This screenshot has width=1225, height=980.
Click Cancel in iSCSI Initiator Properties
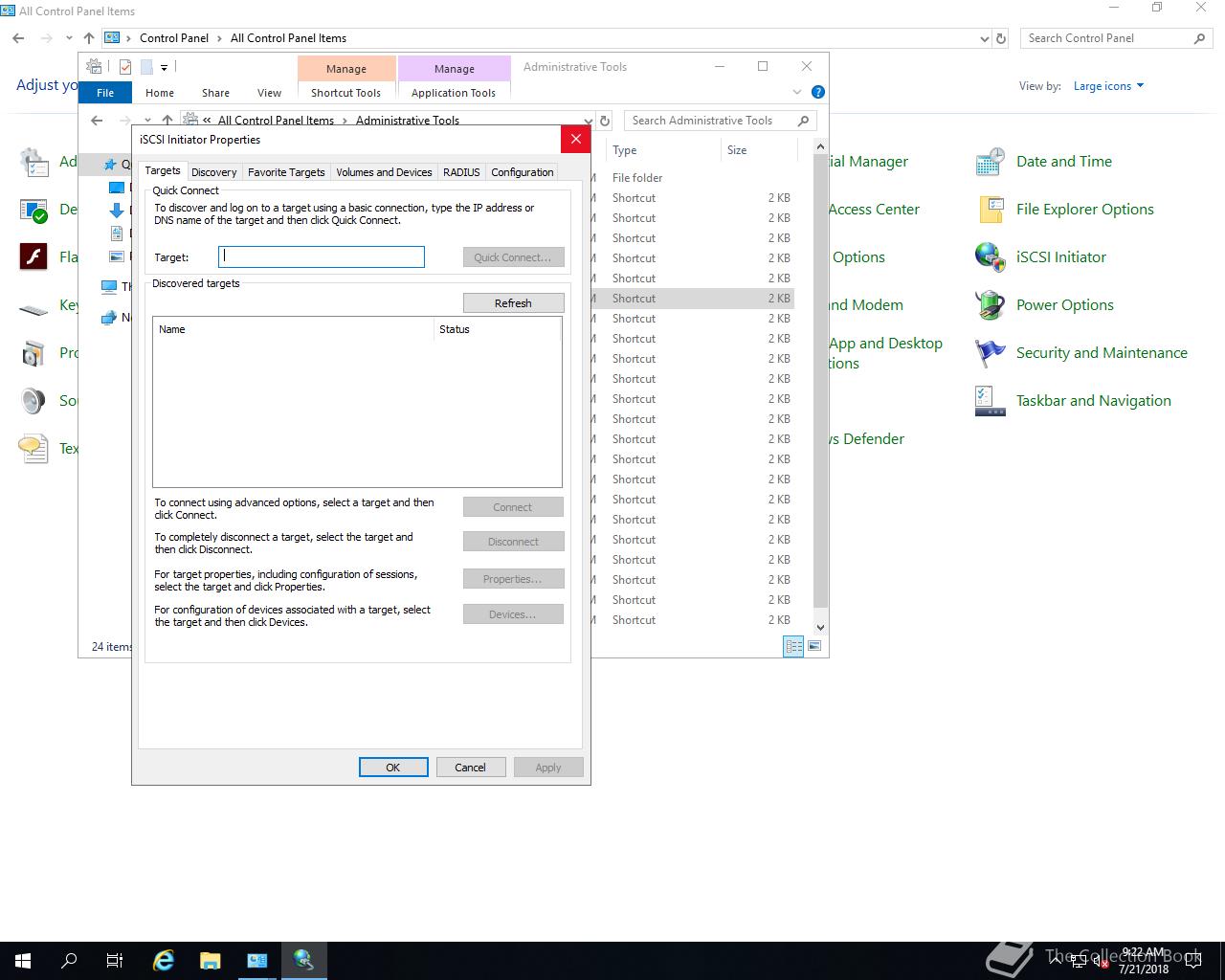[x=470, y=768]
